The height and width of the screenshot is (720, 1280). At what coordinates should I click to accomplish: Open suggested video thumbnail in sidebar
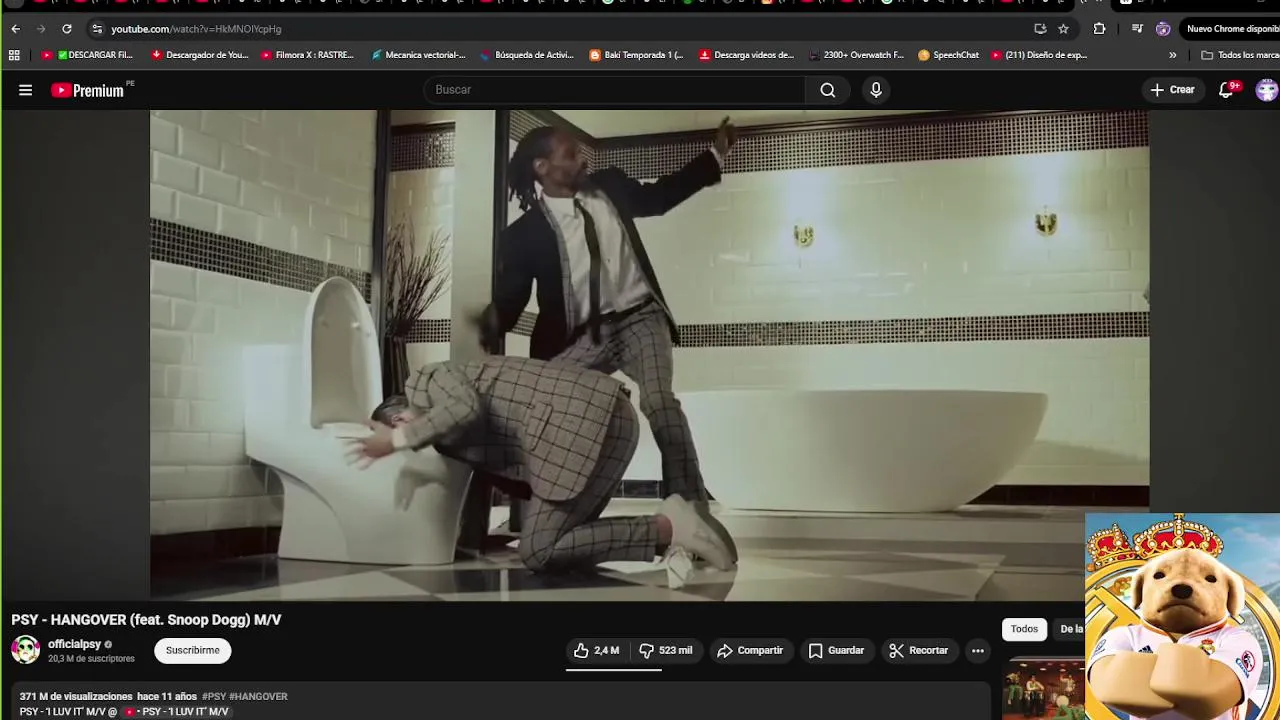[x=1045, y=689]
